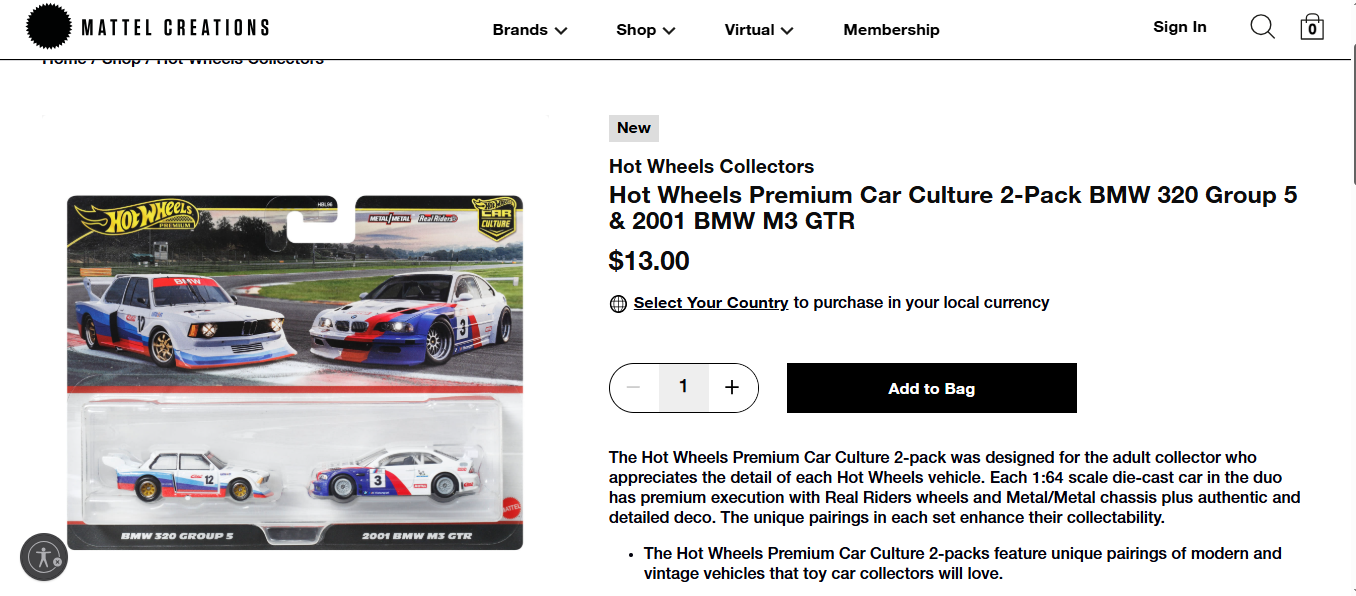Open the Hot Wheels 2-pack product image
Screen dimensions: 1356x596
tap(295, 372)
